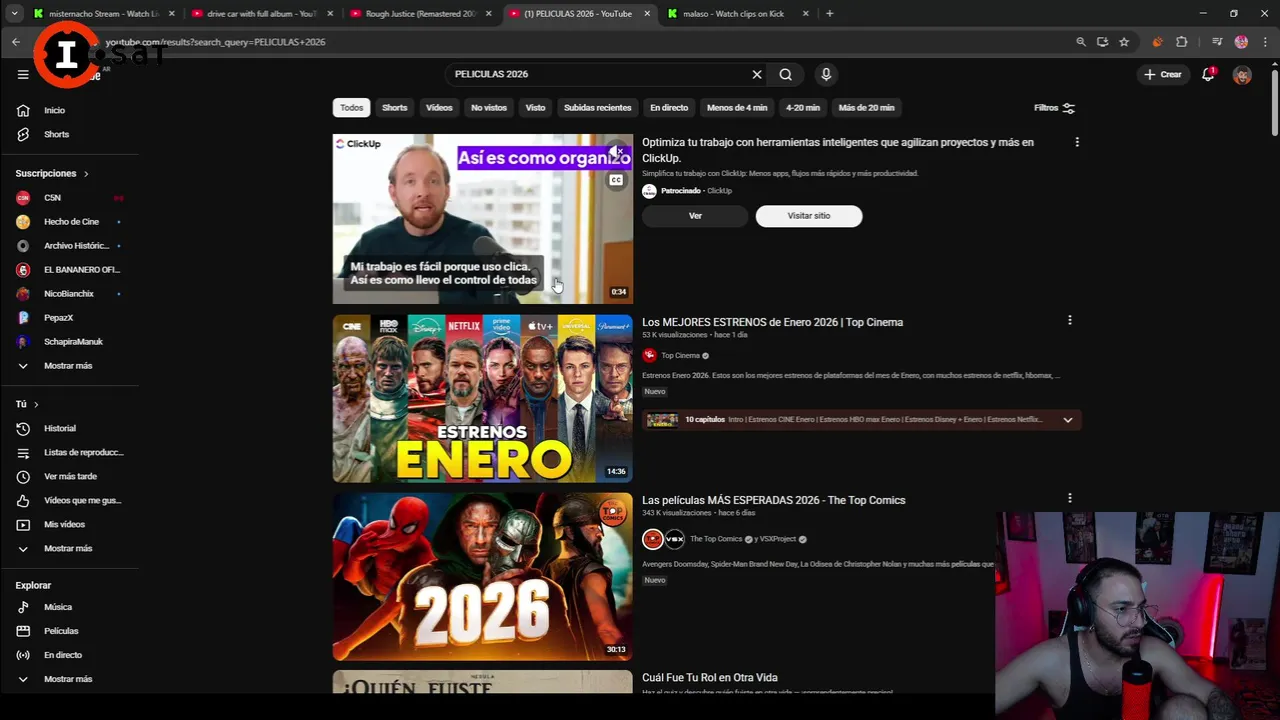The height and width of the screenshot is (720, 1280).
Task: Click Visitar sitio on ClickUp ad
Action: pyautogui.click(x=809, y=216)
